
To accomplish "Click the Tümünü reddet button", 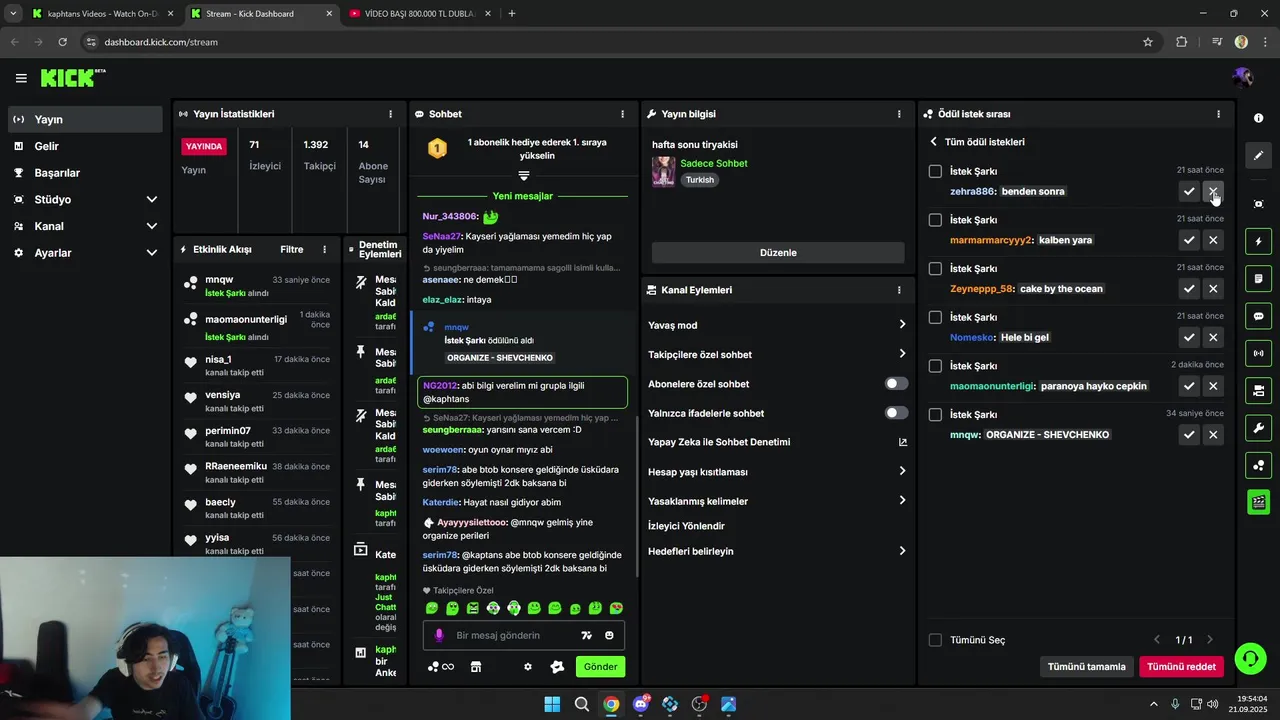I will point(1181,667).
